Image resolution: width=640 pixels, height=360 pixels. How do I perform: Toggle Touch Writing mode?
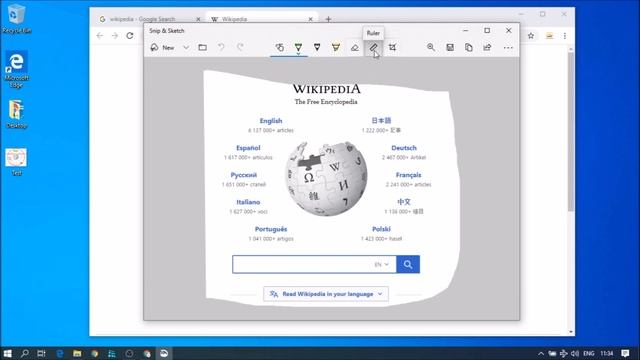point(280,47)
